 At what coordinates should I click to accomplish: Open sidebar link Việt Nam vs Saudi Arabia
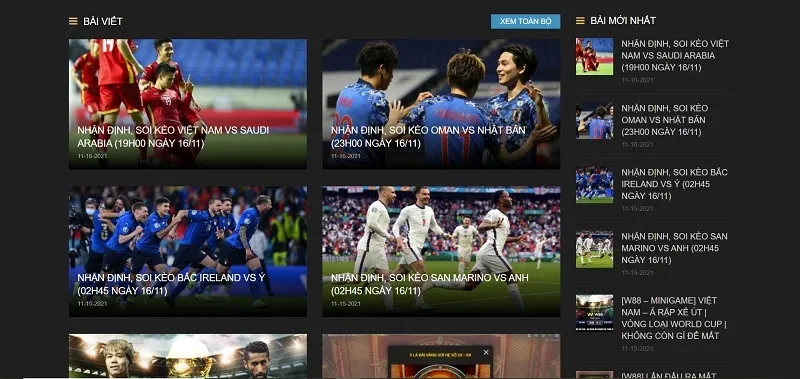pyautogui.click(x=675, y=56)
